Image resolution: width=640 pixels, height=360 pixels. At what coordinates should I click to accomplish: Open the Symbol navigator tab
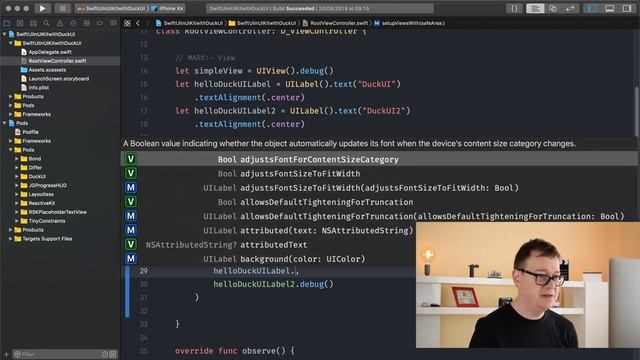33,23
